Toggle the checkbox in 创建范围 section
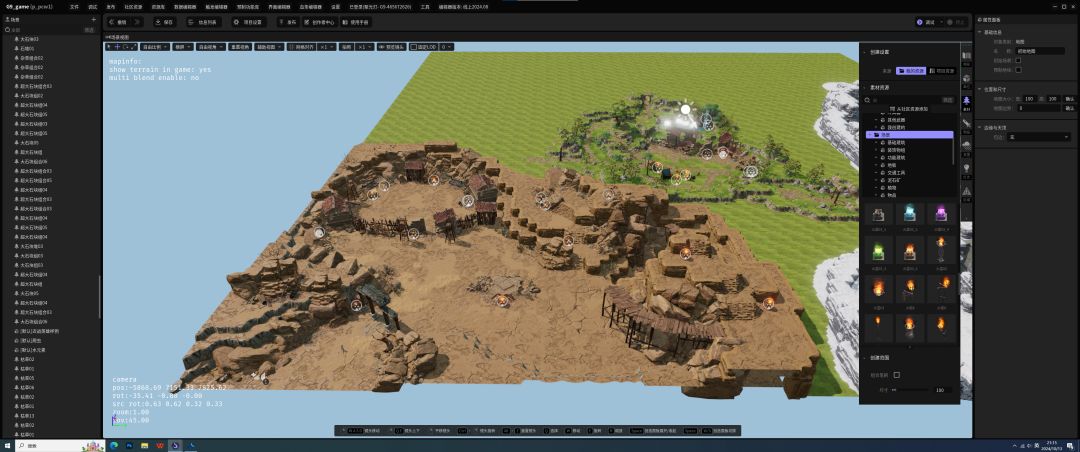This screenshot has height=452, width=1080. coord(897,375)
